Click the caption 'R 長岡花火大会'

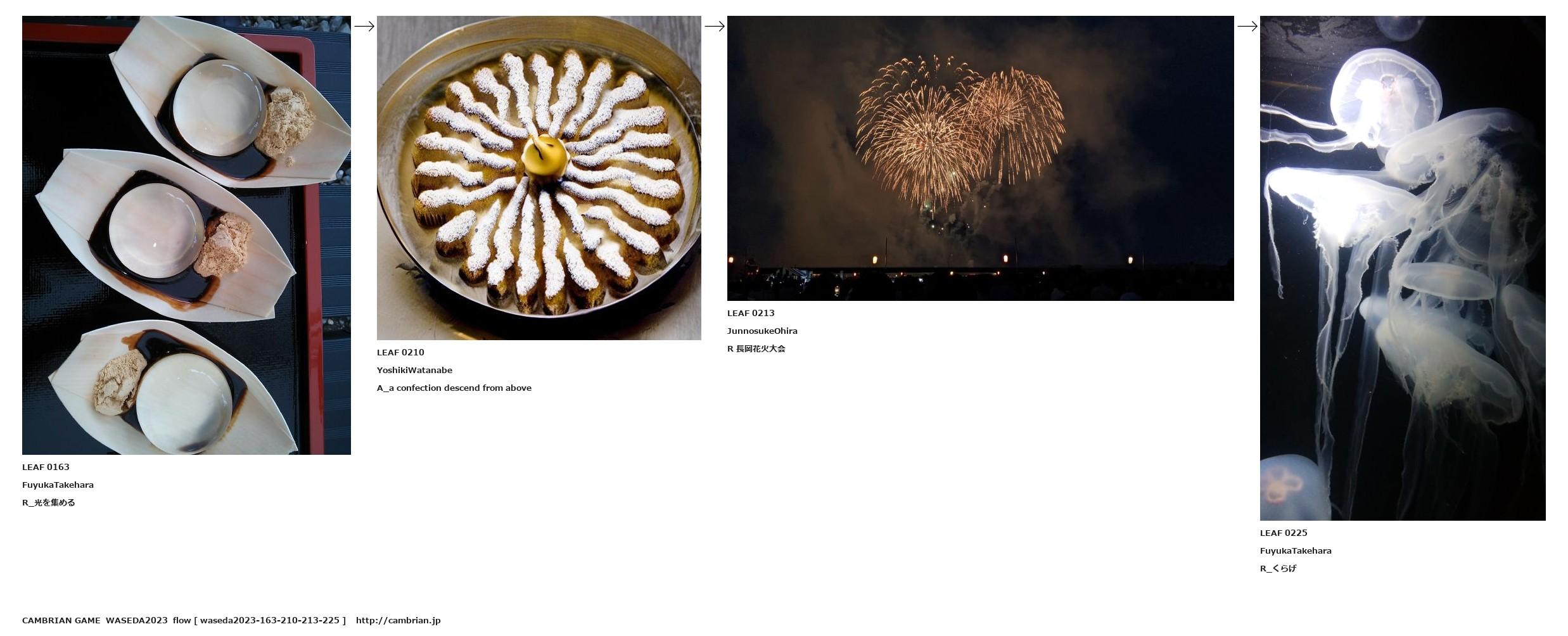(x=756, y=349)
